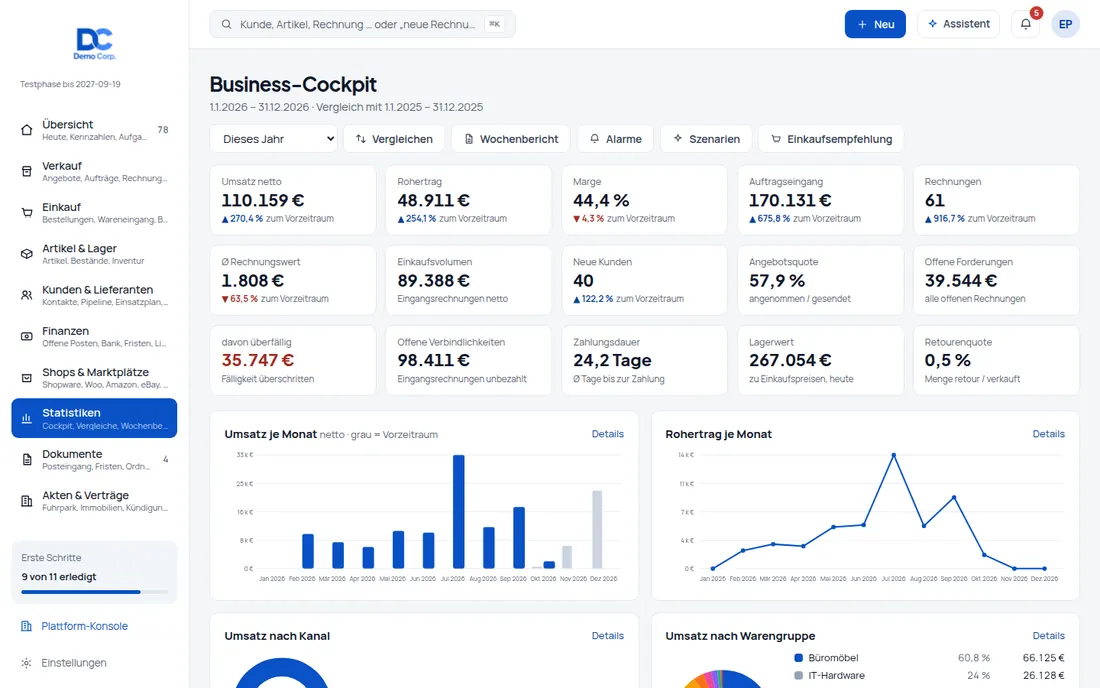Click the search input field
This screenshot has width=1100, height=688.
(362, 24)
